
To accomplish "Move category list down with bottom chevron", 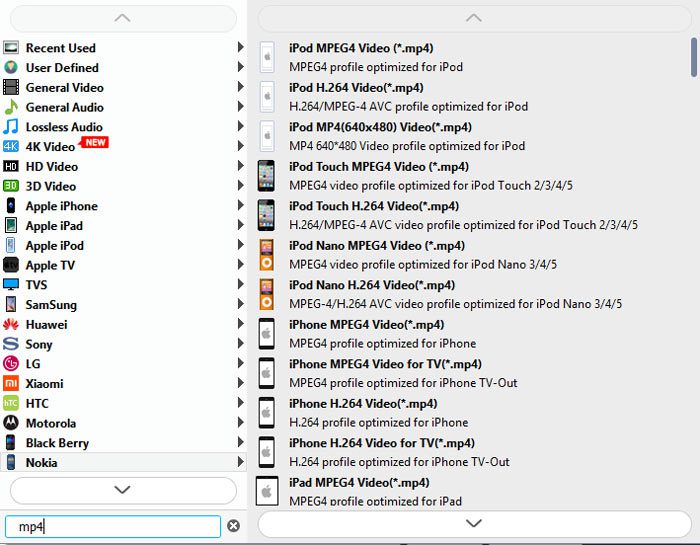I will (x=123, y=490).
